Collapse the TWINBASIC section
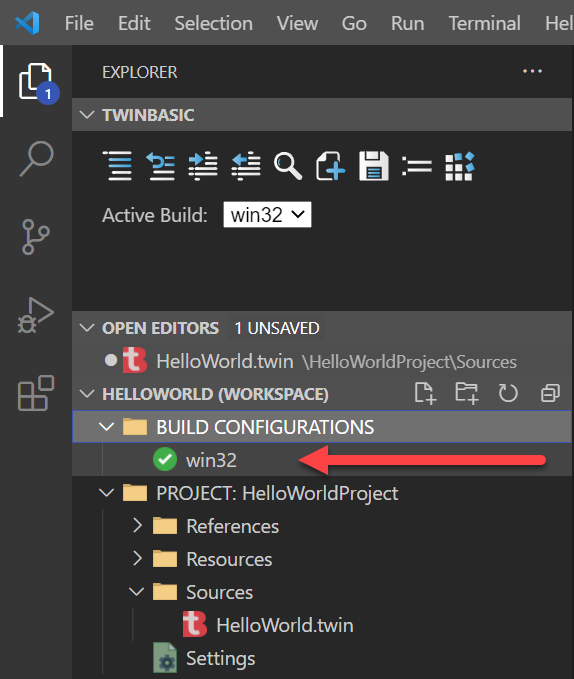The height and width of the screenshot is (679, 574). click(87, 115)
